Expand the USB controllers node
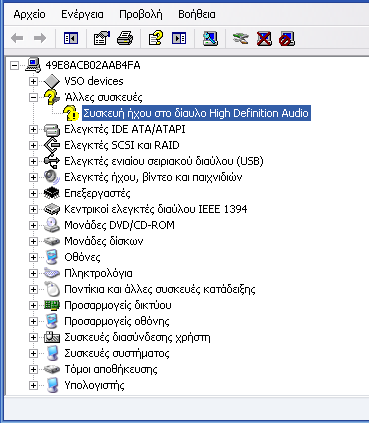Screen dimensions: 369x423 coord(33,161)
